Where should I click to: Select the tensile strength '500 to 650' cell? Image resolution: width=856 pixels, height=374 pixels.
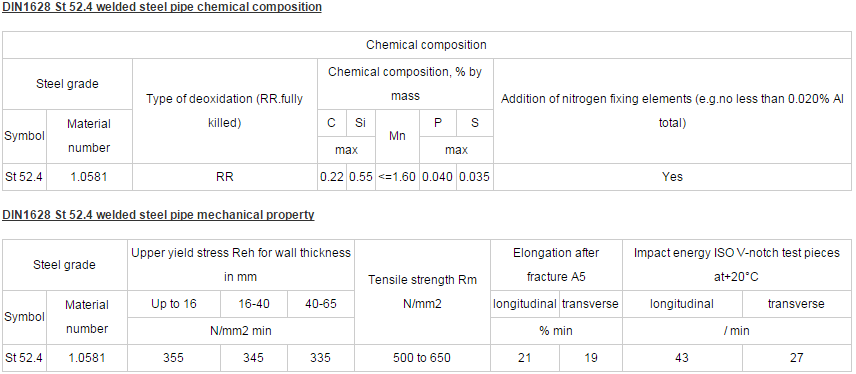click(x=423, y=358)
